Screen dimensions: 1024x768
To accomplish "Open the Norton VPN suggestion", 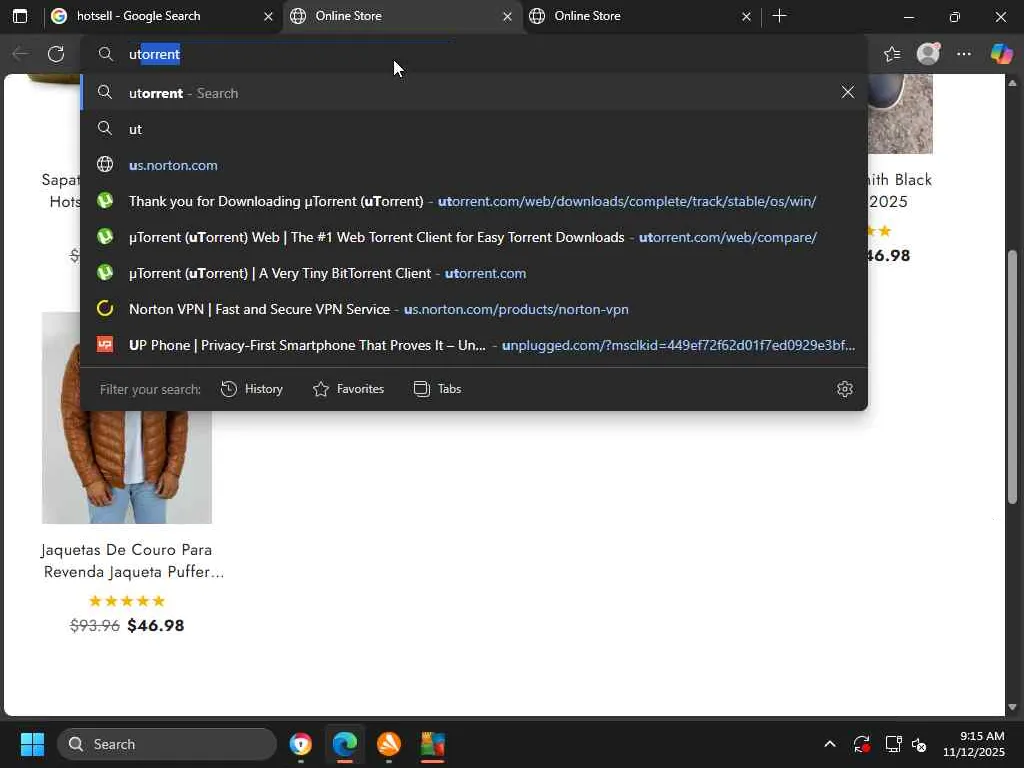I will pyautogui.click(x=474, y=308).
